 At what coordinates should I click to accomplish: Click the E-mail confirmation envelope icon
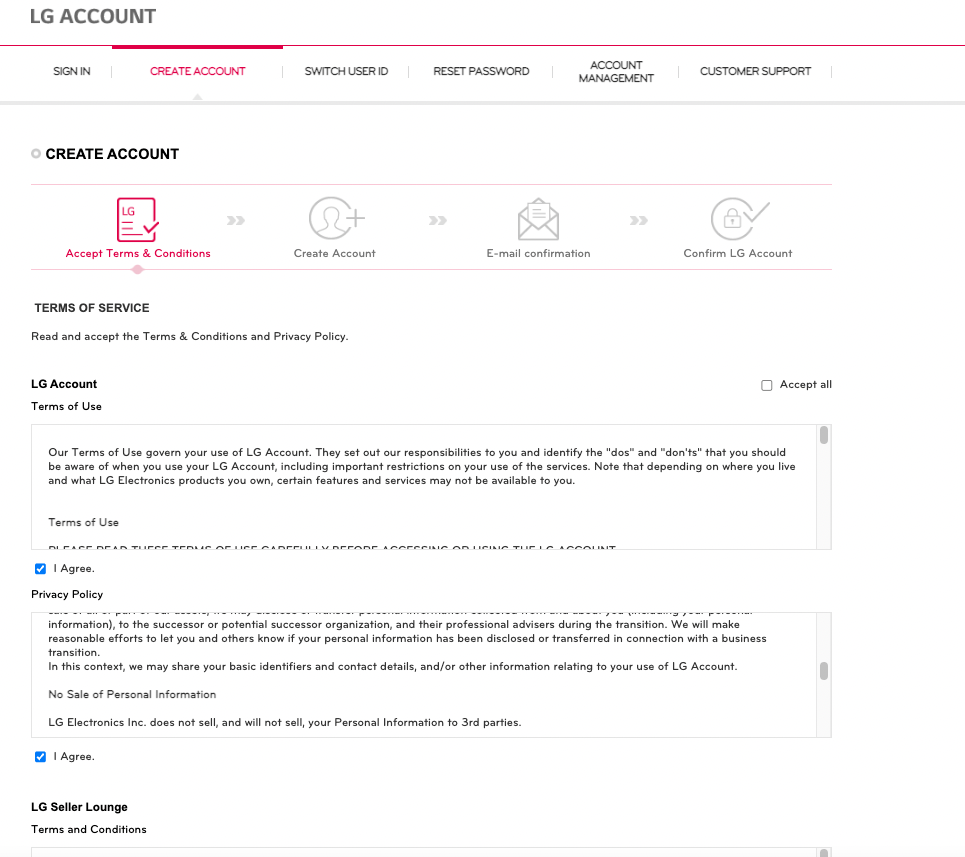coord(539,219)
